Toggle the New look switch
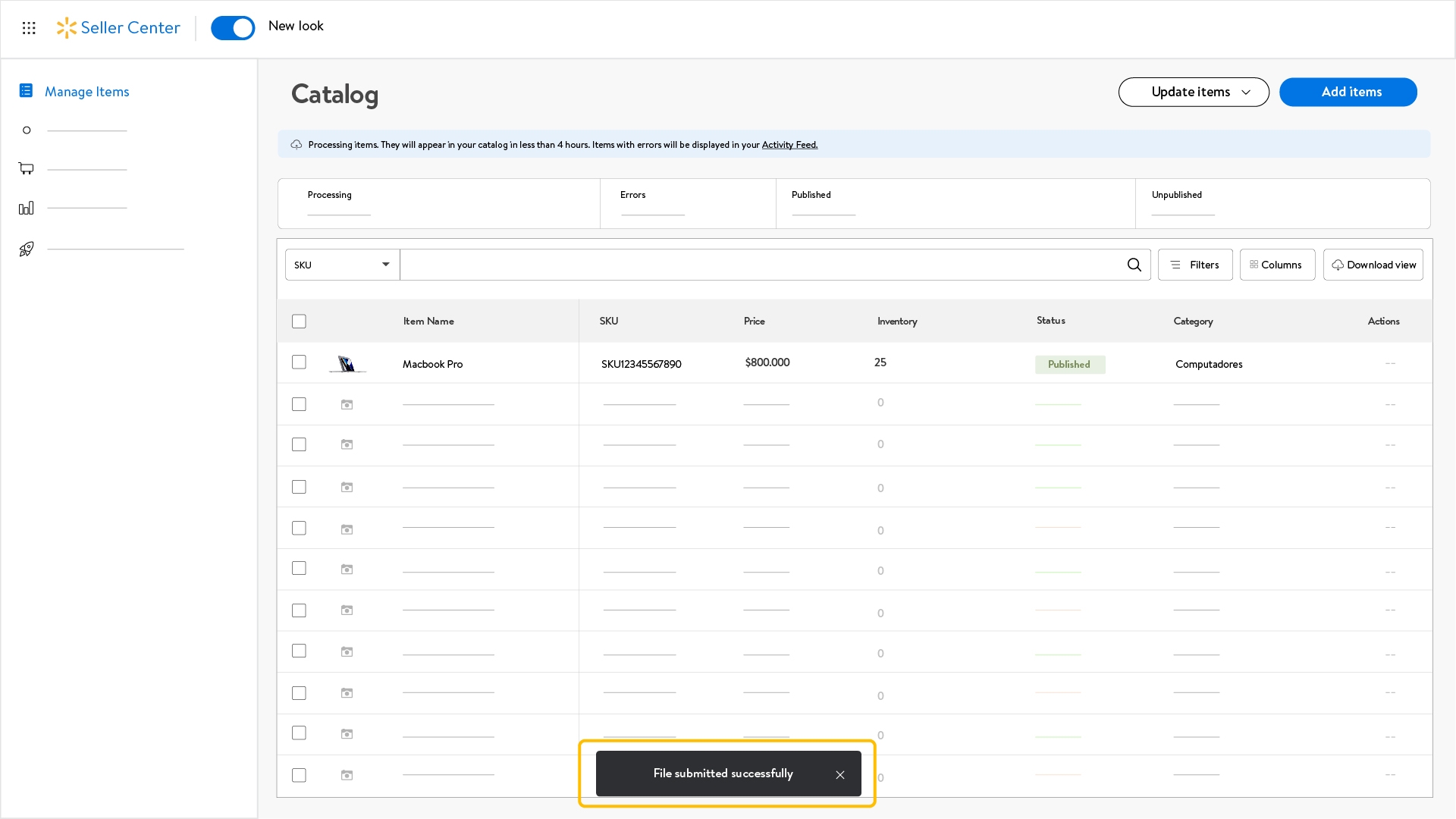 coord(233,28)
